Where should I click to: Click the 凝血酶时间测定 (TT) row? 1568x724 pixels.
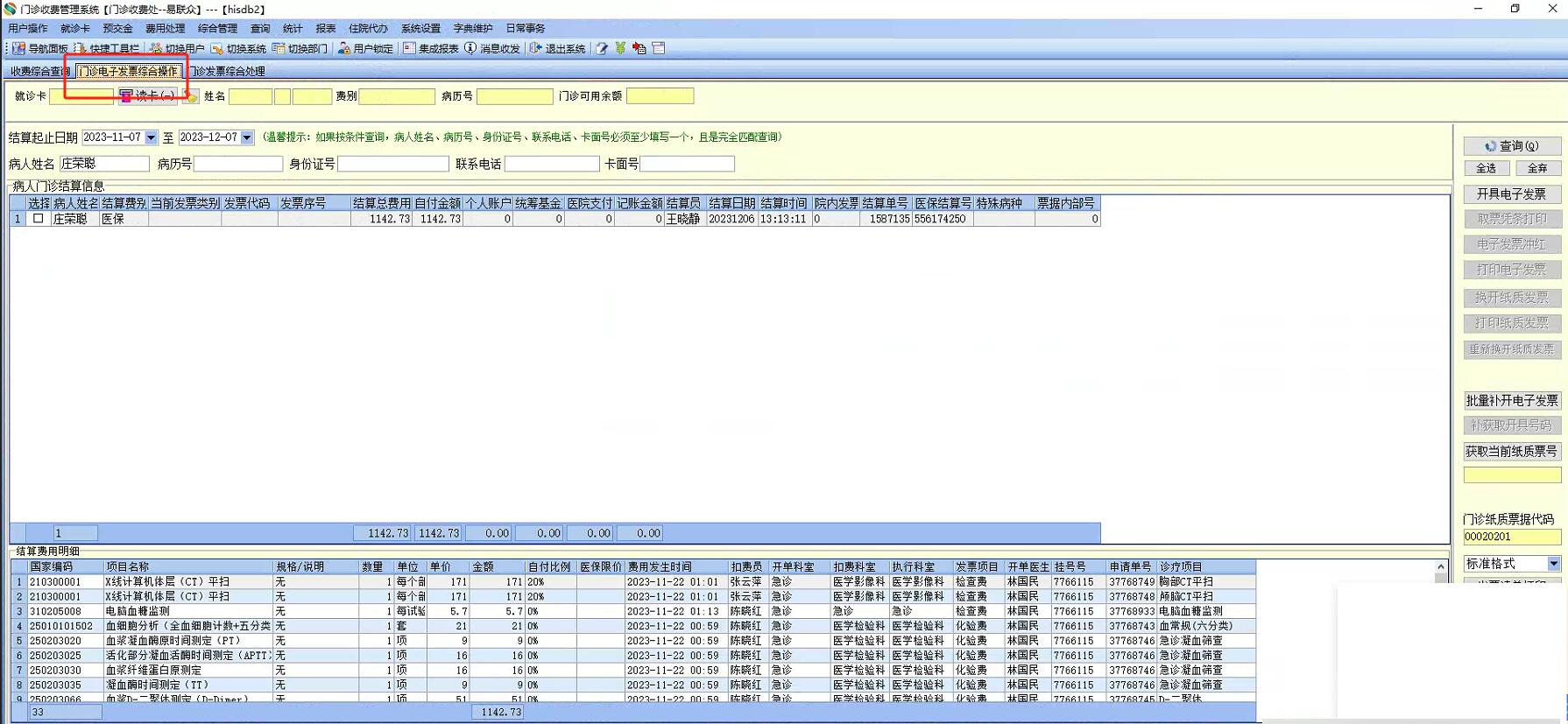click(632, 685)
